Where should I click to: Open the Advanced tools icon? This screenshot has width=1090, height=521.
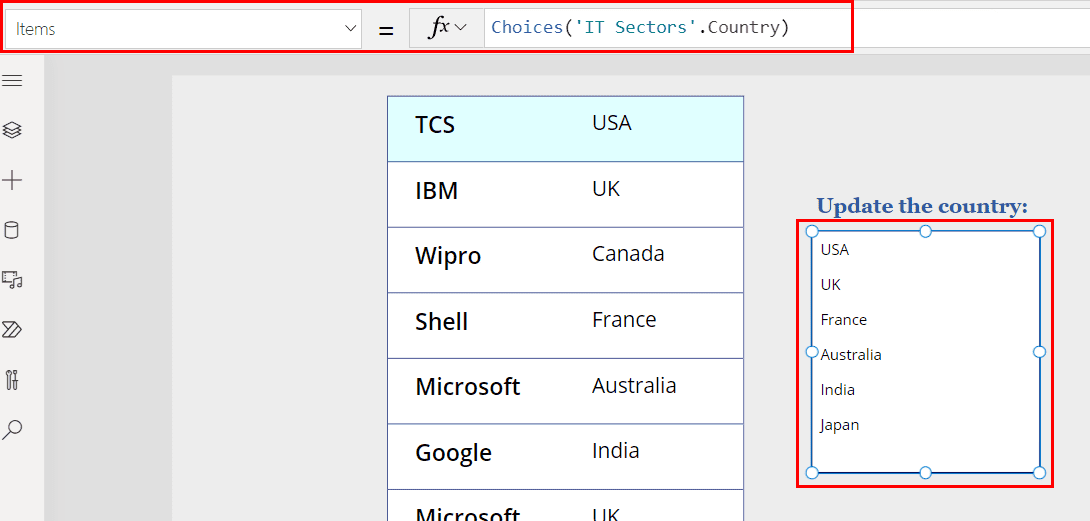click(x=12, y=380)
